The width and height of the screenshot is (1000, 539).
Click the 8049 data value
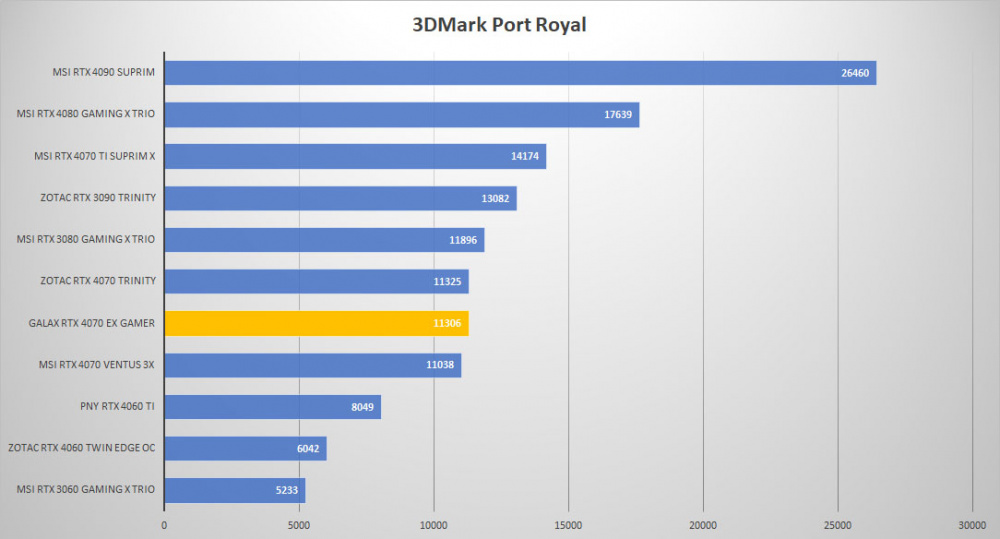362,407
